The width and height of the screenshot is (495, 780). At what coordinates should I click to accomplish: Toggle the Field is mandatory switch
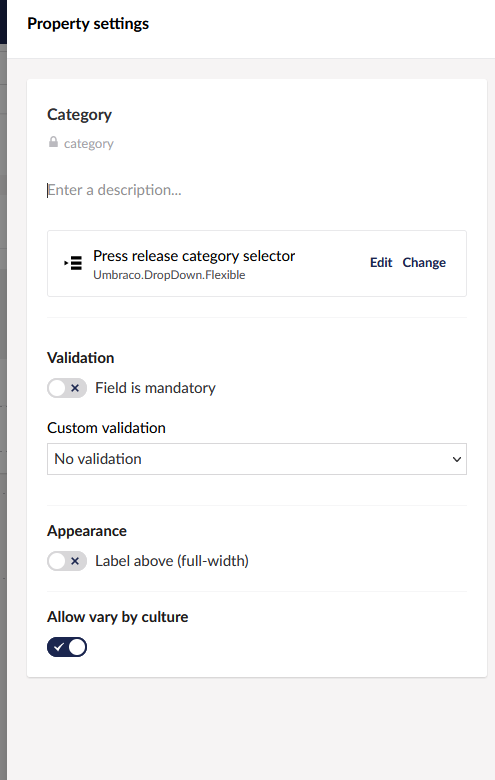[x=67, y=388]
